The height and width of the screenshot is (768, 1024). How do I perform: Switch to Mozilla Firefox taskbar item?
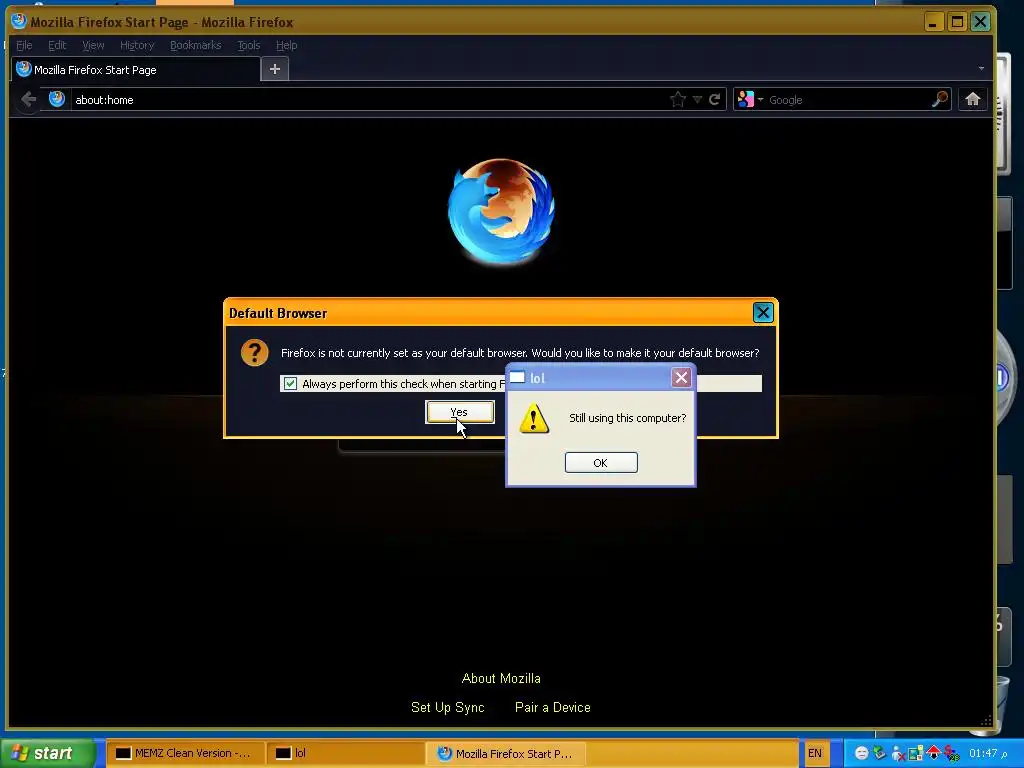[505, 753]
